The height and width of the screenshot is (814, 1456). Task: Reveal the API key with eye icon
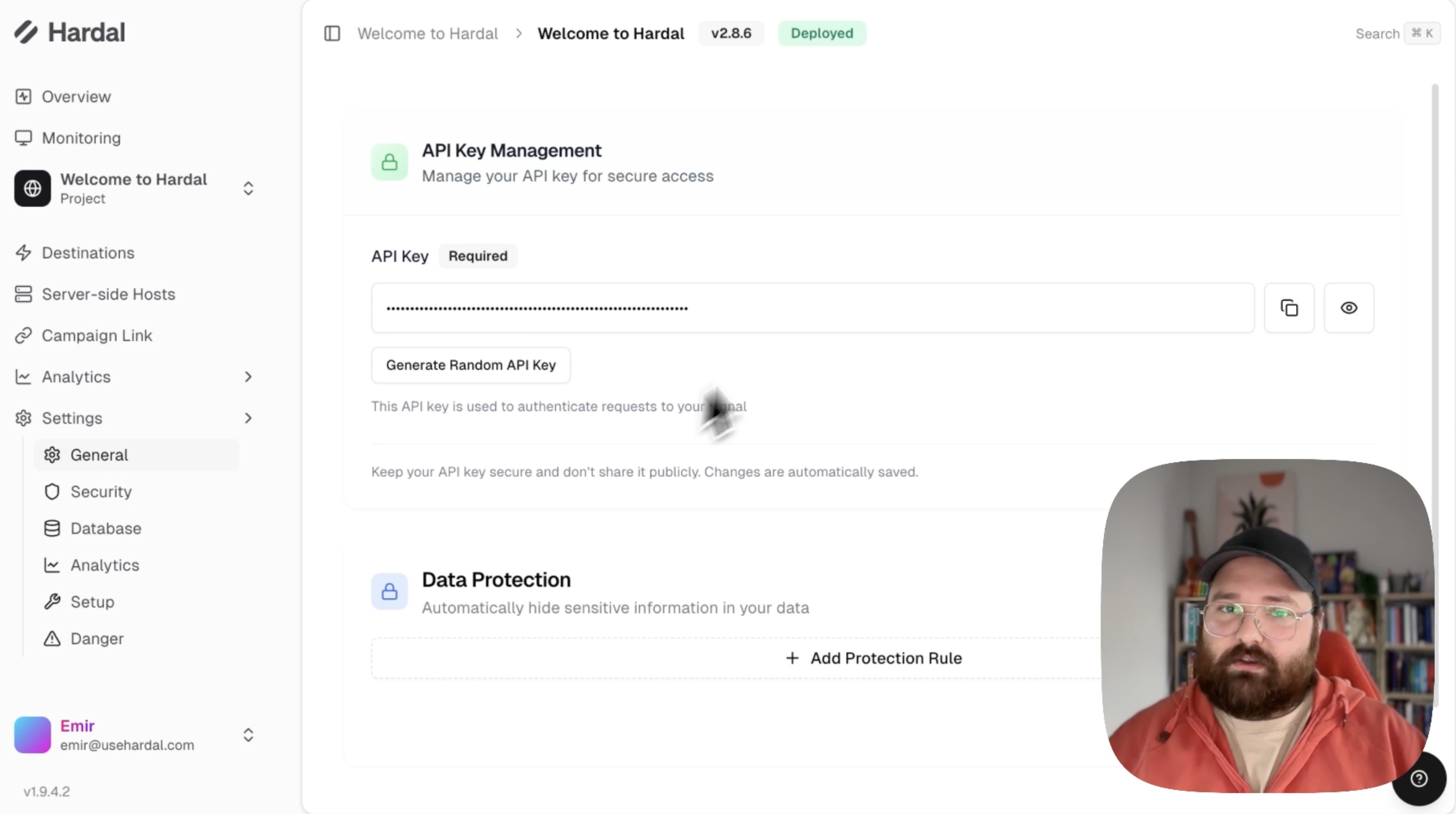1349,308
